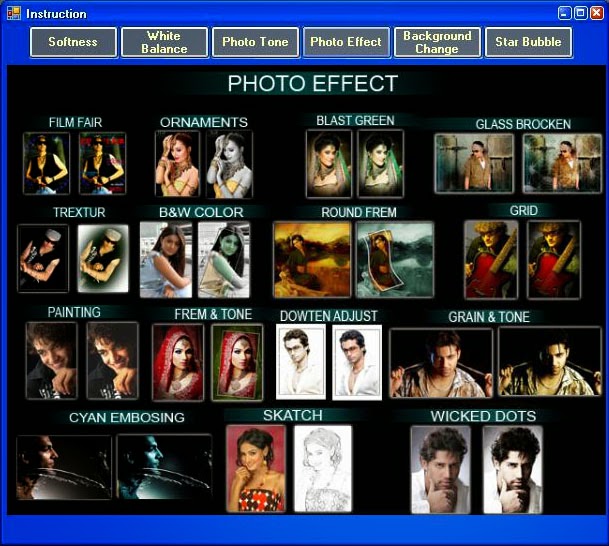
Task: Select the TREXTUR white-vignette result thumbnail
Action: (x=103, y=258)
